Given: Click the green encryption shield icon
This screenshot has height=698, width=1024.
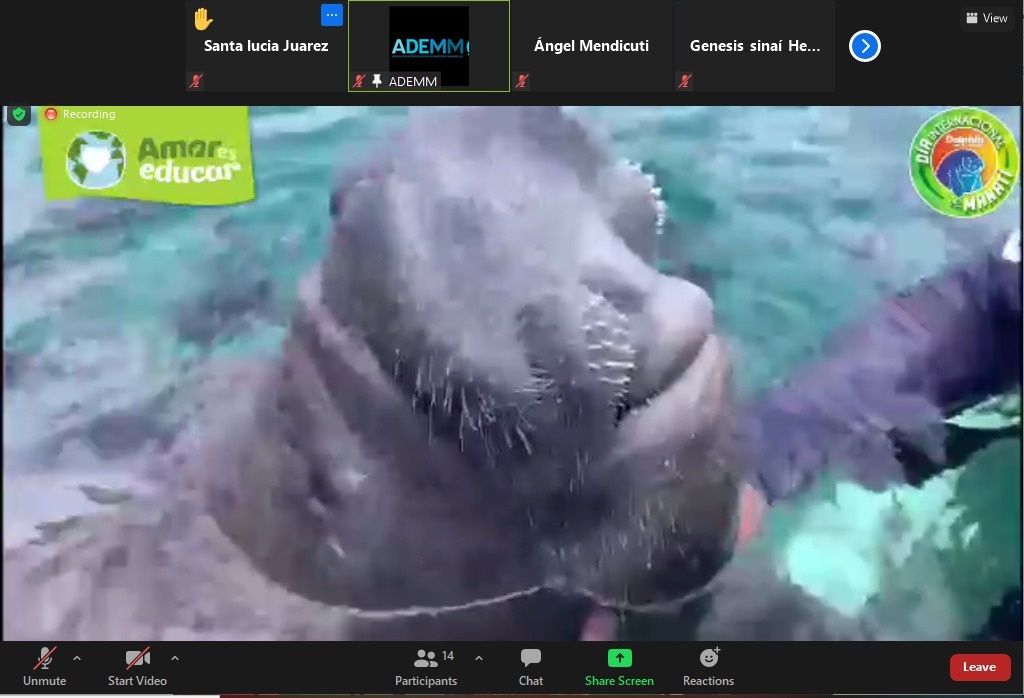Looking at the screenshot, I should pos(19,114).
